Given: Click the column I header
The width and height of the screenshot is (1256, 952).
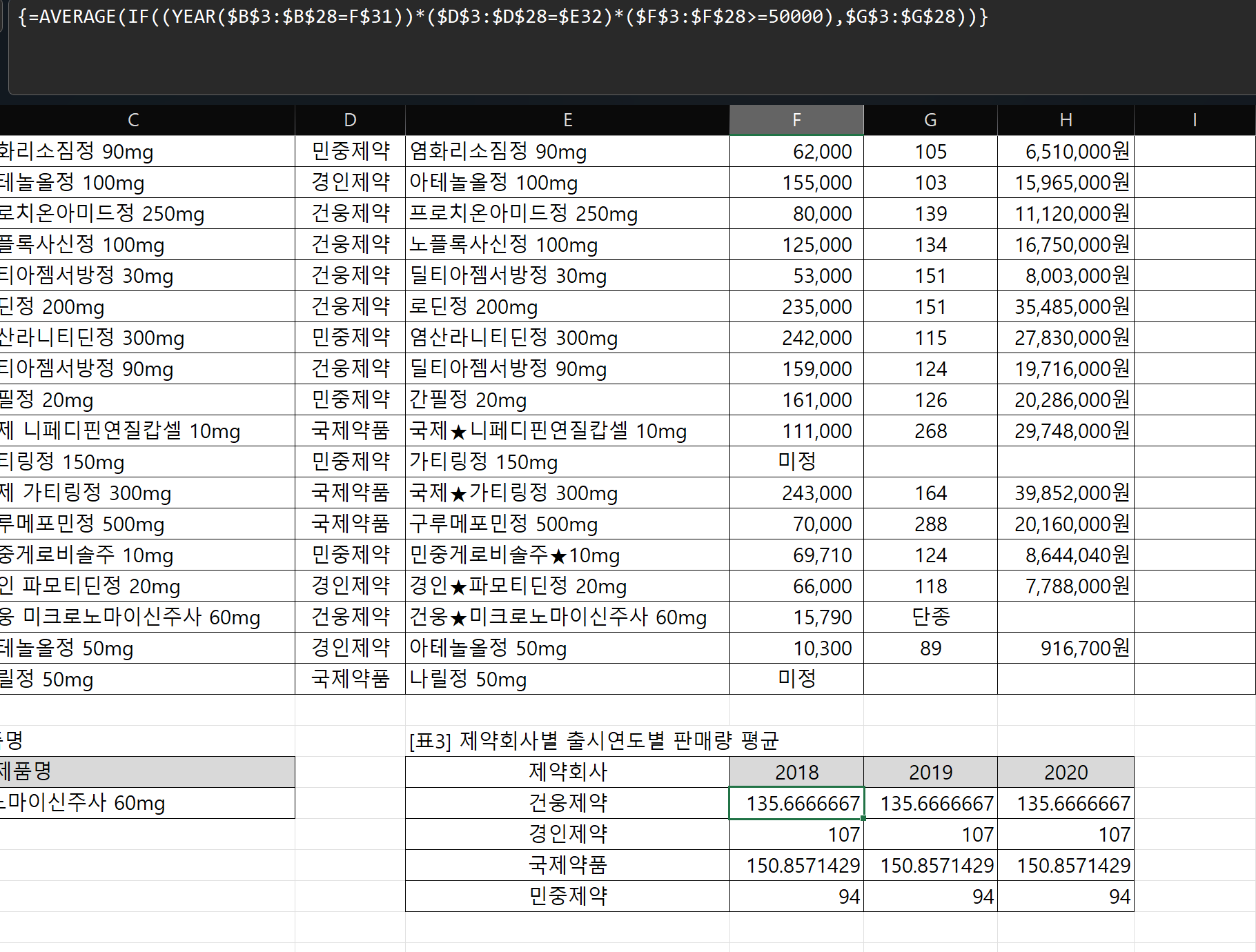Looking at the screenshot, I should click(x=1194, y=120).
